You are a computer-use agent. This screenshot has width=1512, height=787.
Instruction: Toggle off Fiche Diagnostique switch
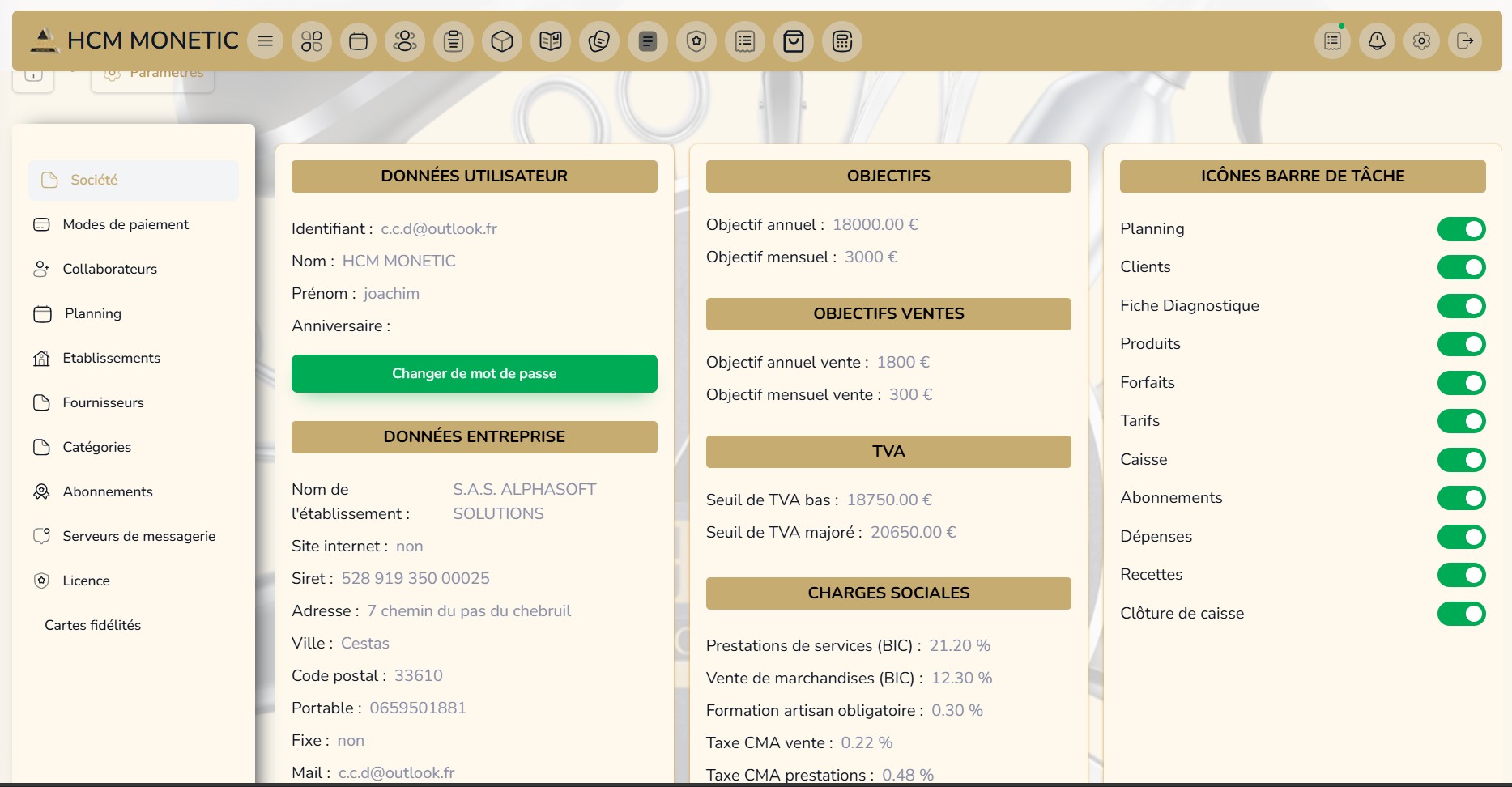pyautogui.click(x=1461, y=306)
